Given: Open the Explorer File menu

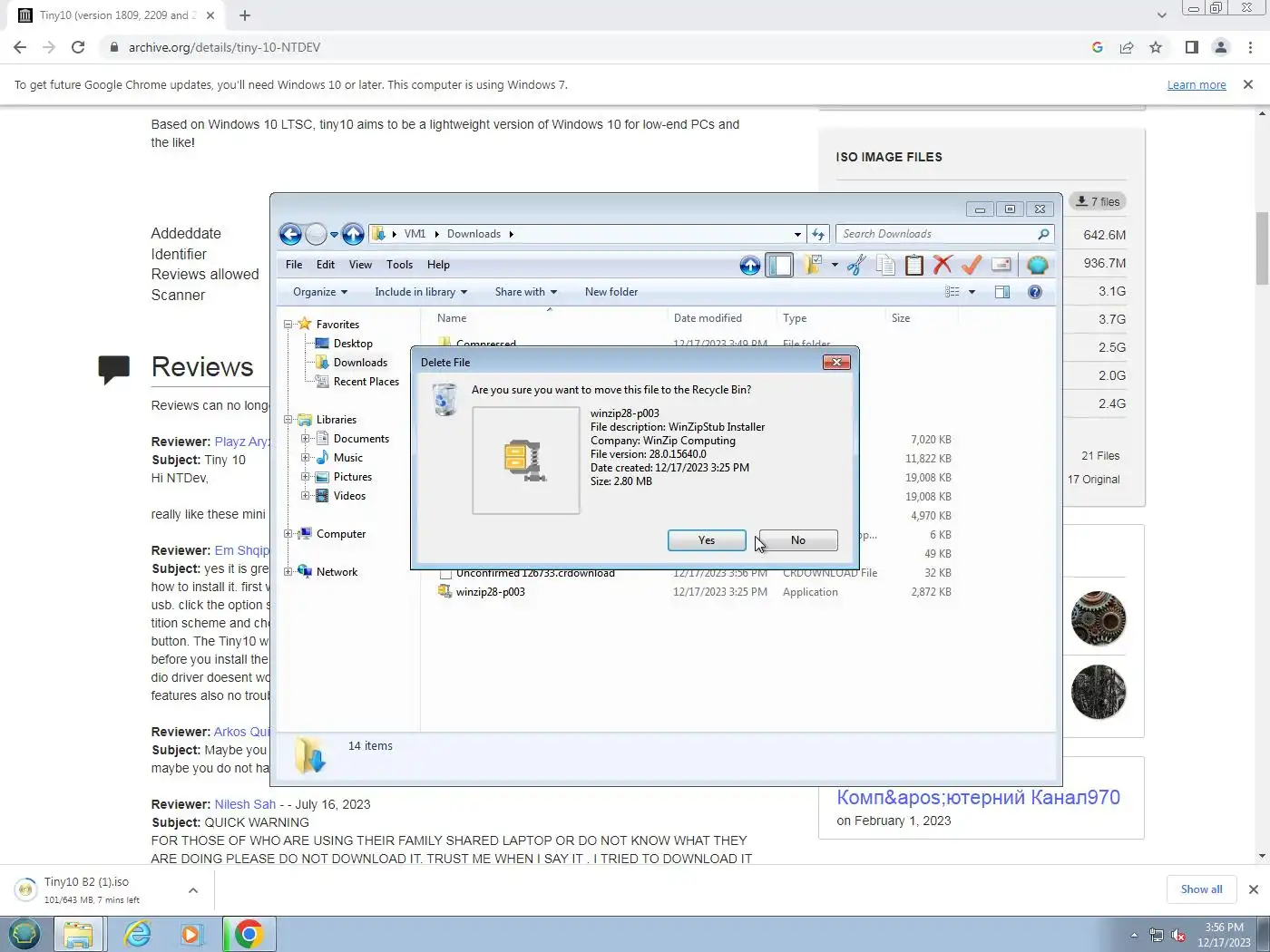Looking at the screenshot, I should tap(294, 265).
